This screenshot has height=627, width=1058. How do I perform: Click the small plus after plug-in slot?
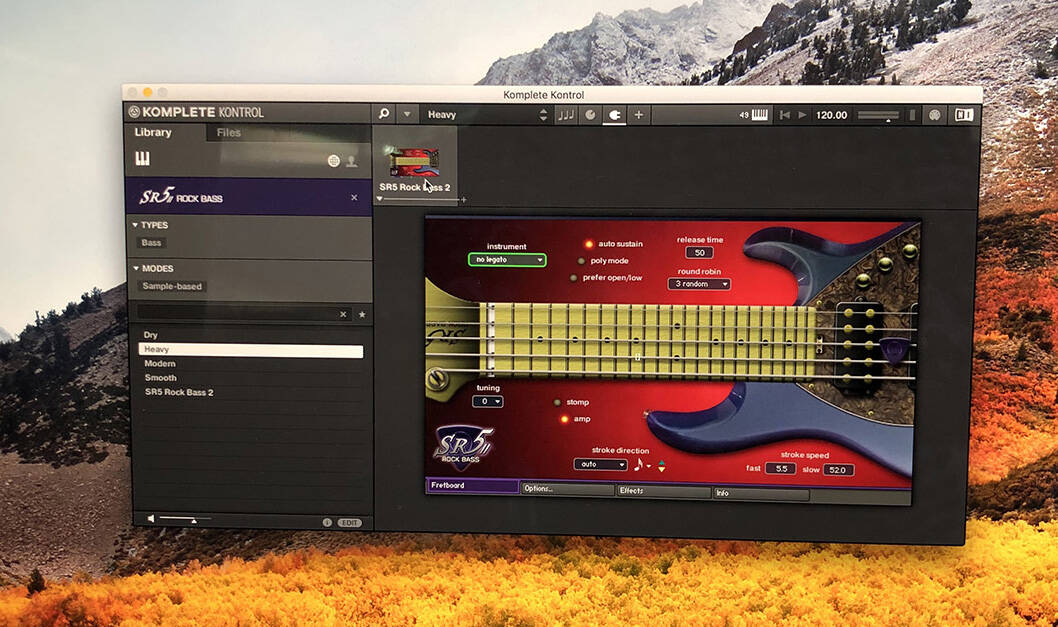[463, 200]
